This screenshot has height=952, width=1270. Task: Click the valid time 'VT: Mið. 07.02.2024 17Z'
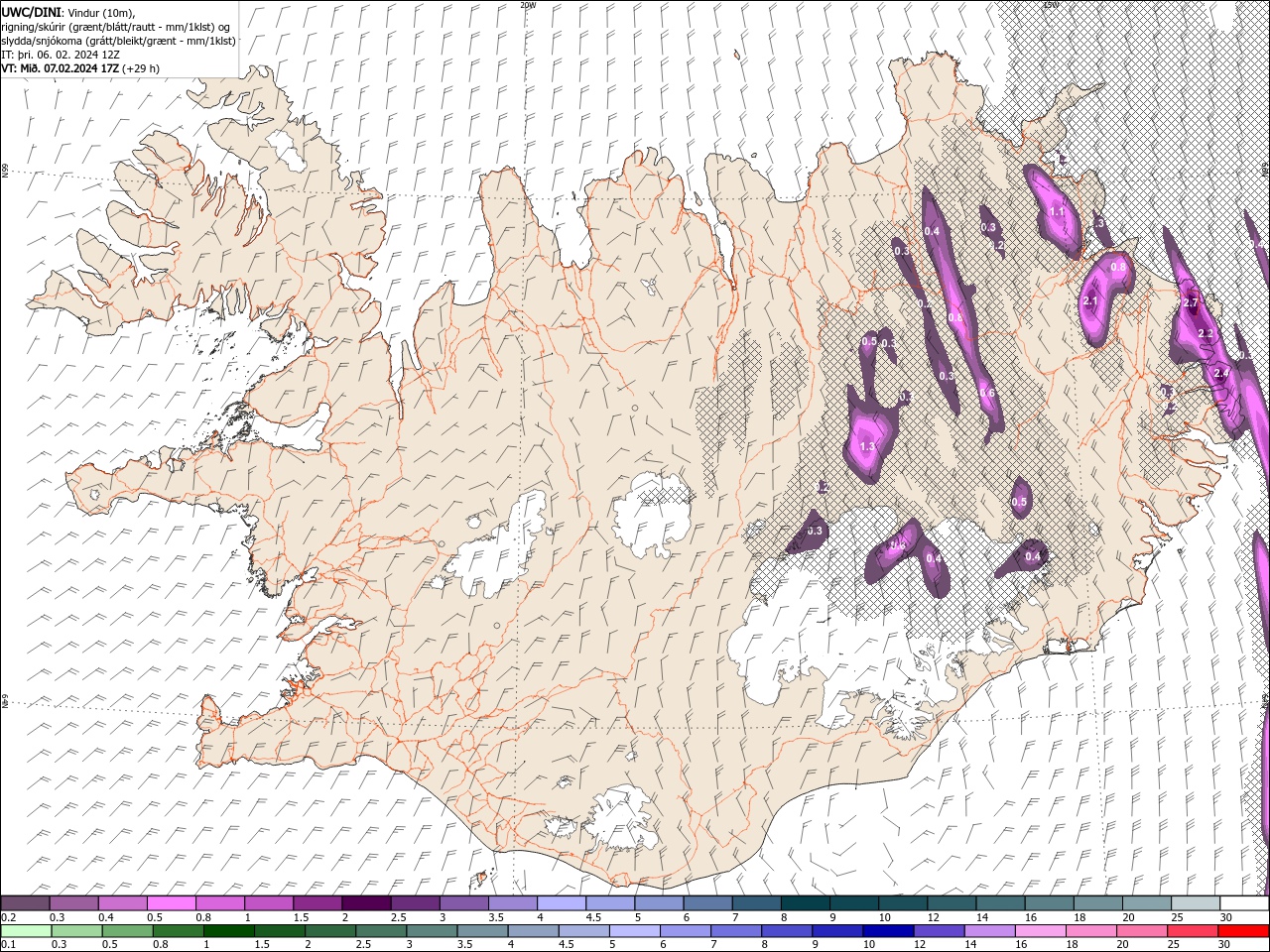61,68
